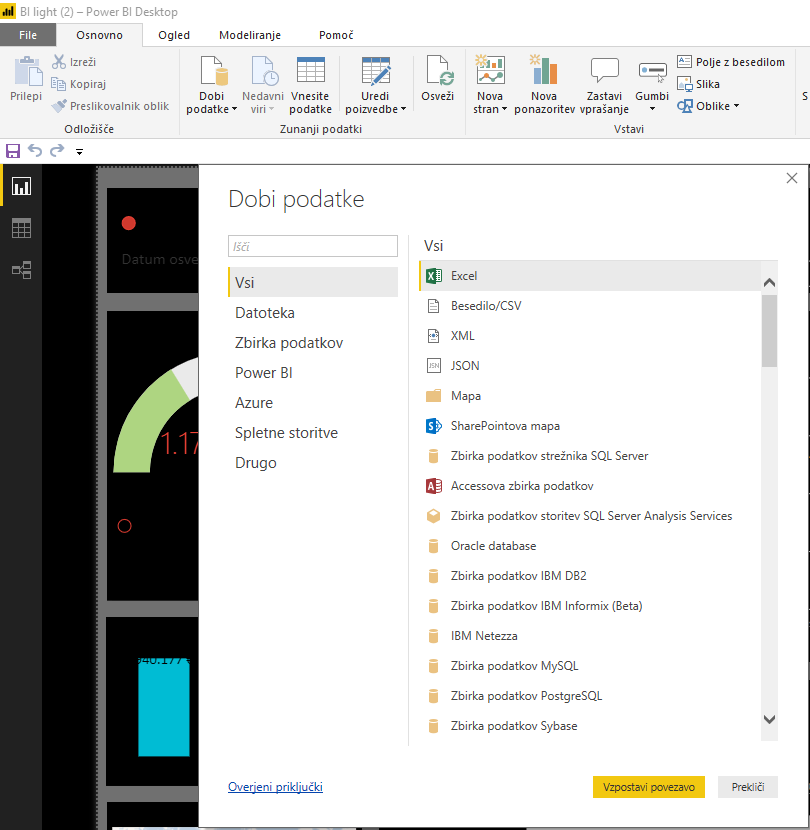Select the Excel connector
Screen dimensions: 810x830
[x=590, y=276]
